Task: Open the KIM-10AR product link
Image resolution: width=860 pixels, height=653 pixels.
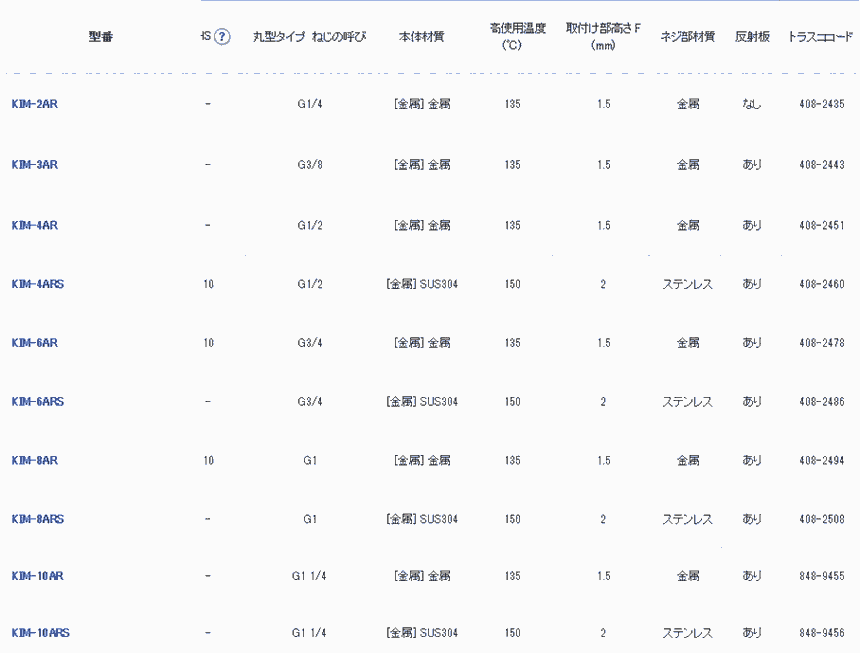Action: 37,576
